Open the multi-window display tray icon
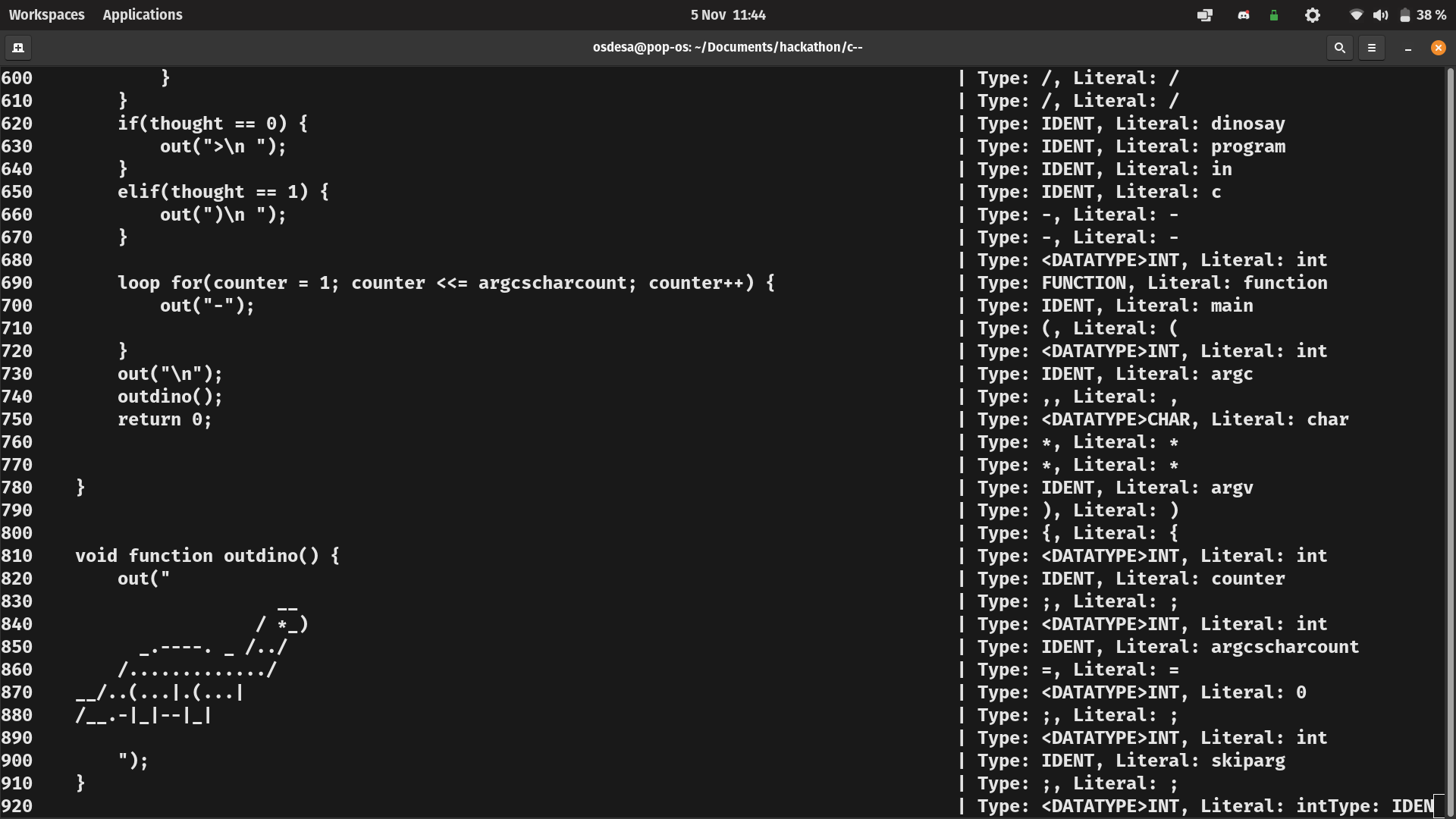The width and height of the screenshot is (1456, 819). click(x=1204, y=15)
